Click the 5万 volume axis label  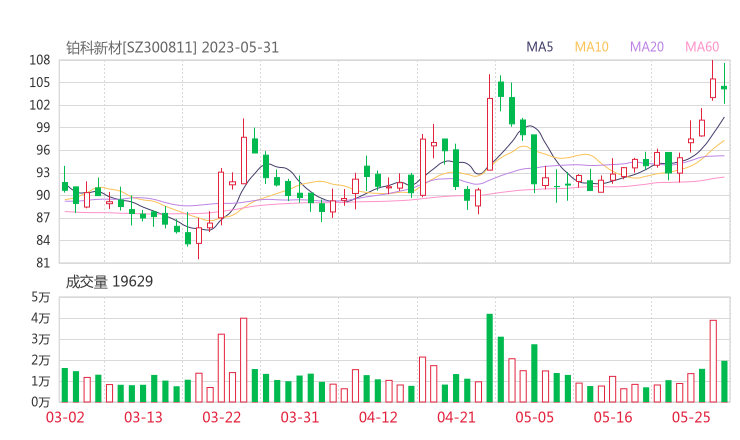41,297
